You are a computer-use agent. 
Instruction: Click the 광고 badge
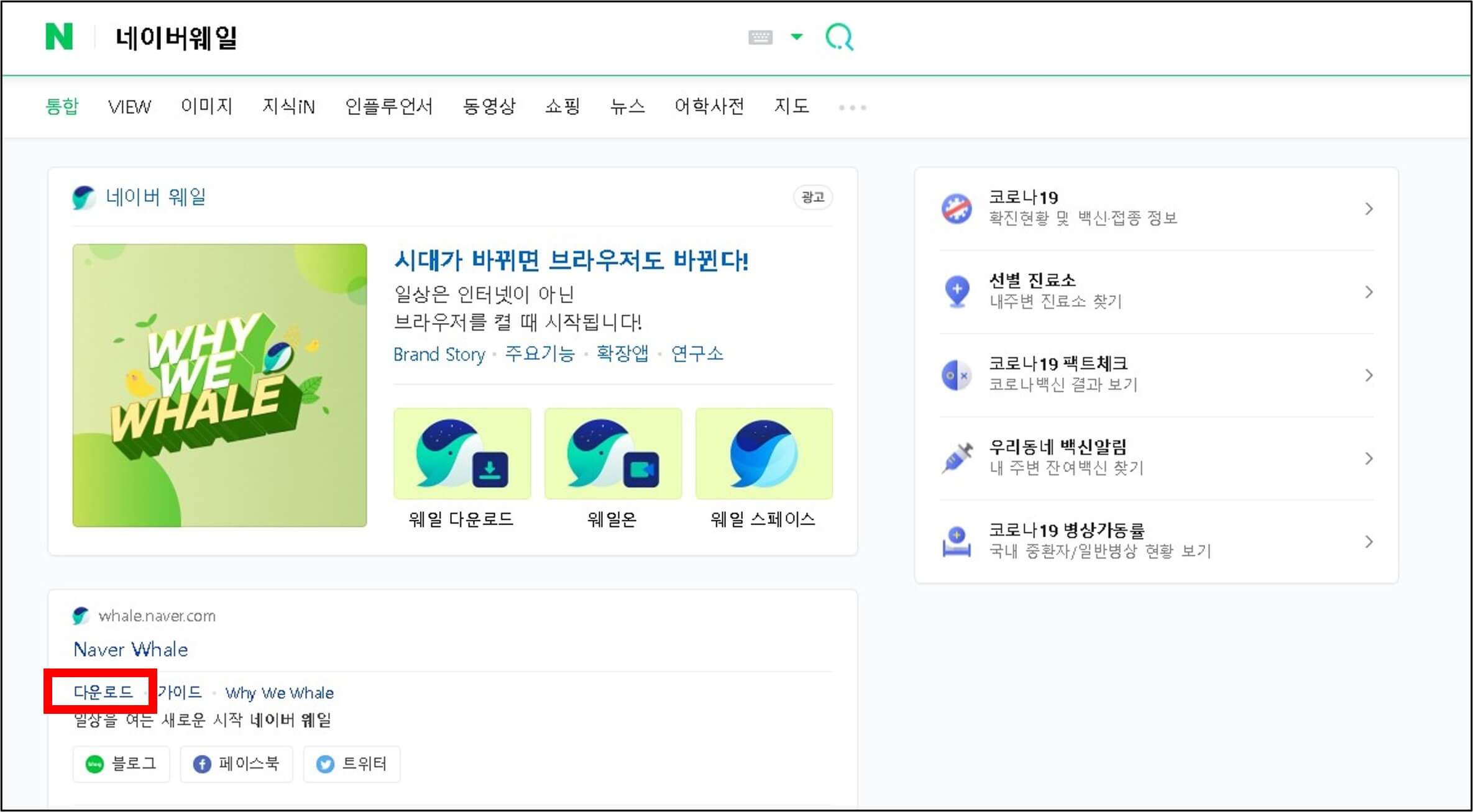pos(813,197)
